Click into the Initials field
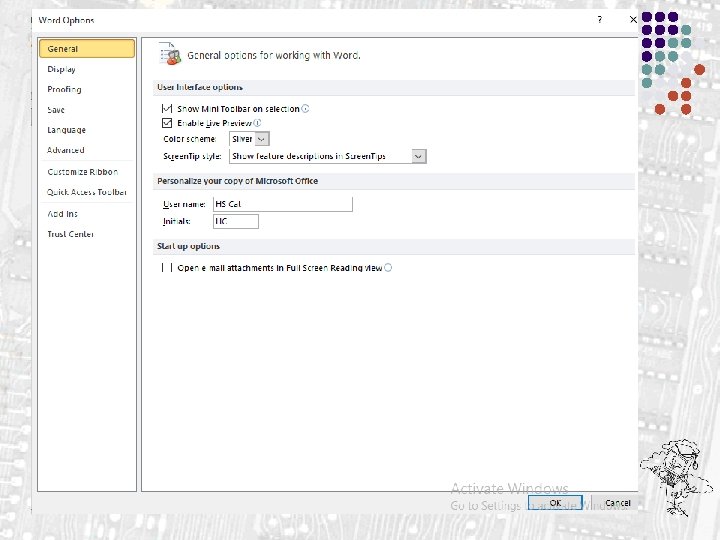720x540 pixels. coord(236,221)
